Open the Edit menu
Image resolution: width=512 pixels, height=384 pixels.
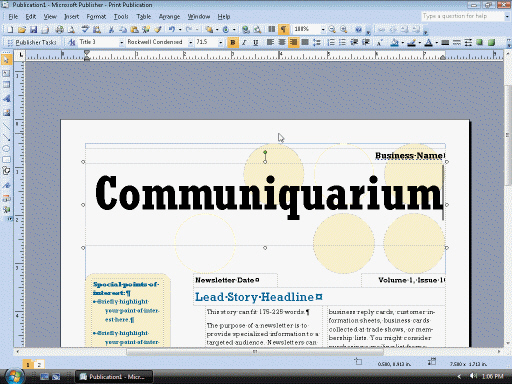point(31,16)
